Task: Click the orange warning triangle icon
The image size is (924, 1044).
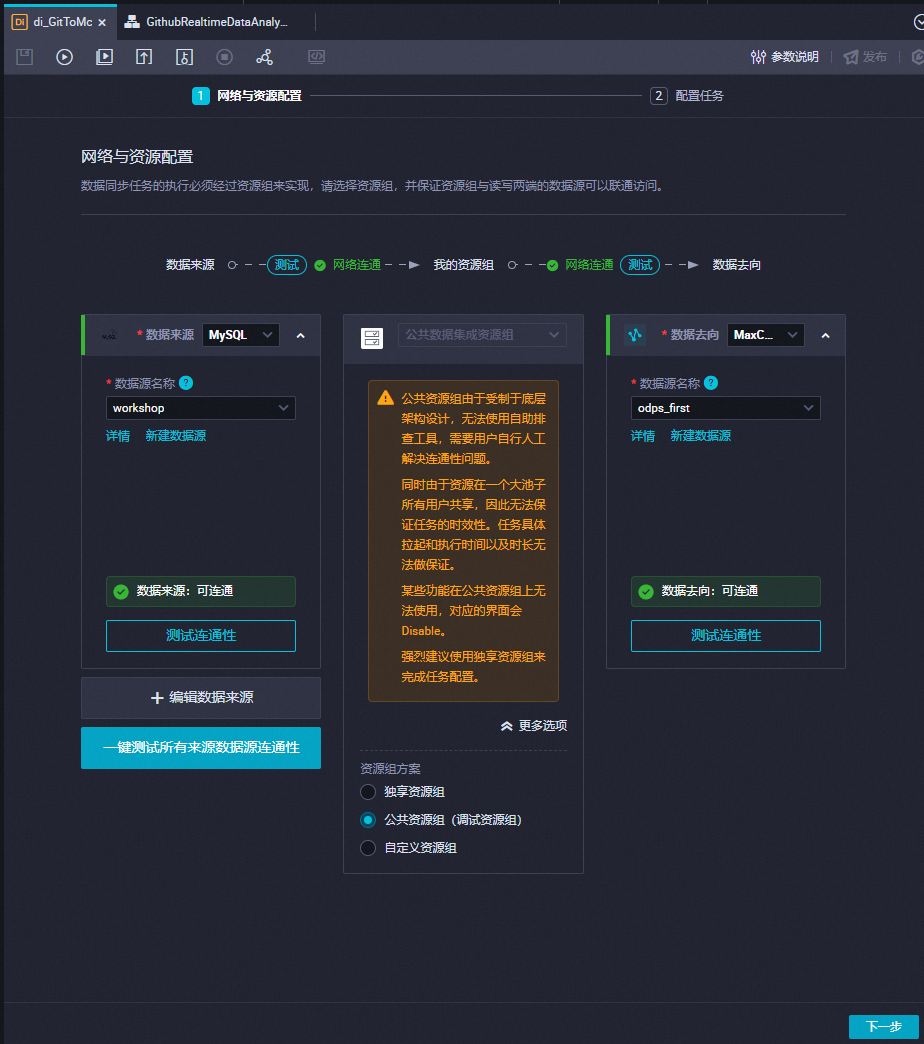Action: click(x=385, y=398)
